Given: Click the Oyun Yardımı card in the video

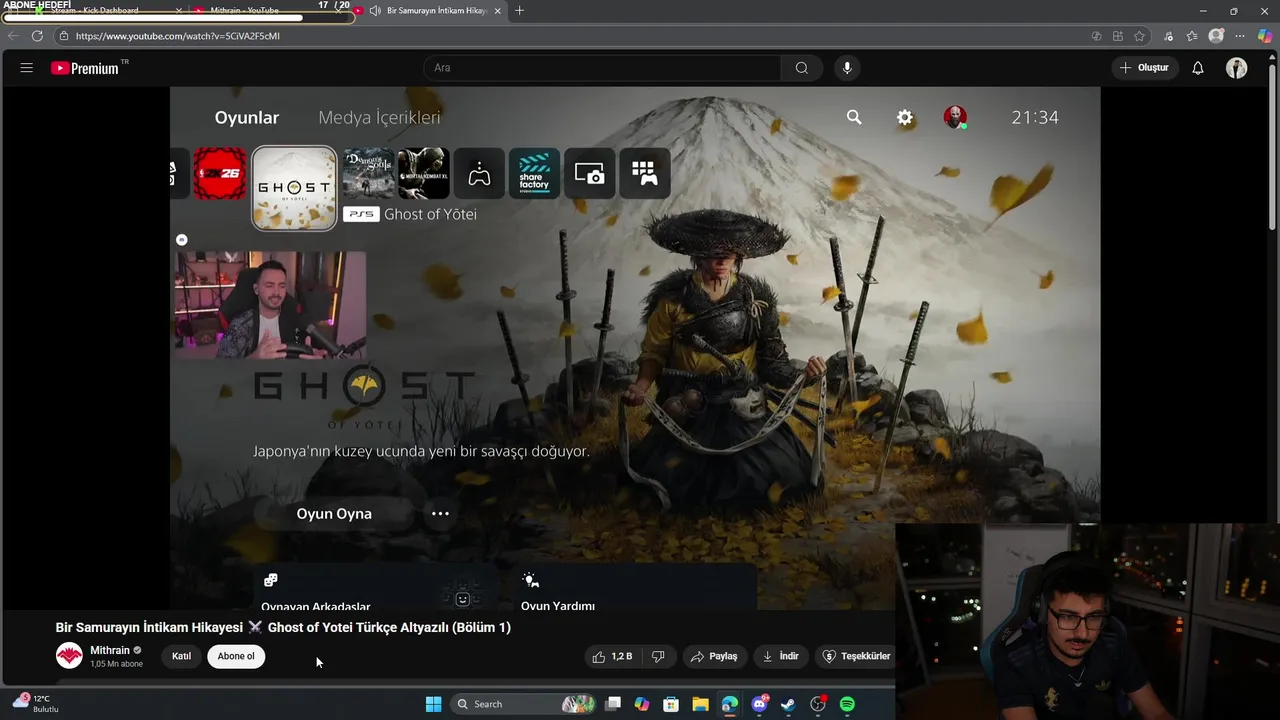Looking at the screenshot, I should click(636, 588).
